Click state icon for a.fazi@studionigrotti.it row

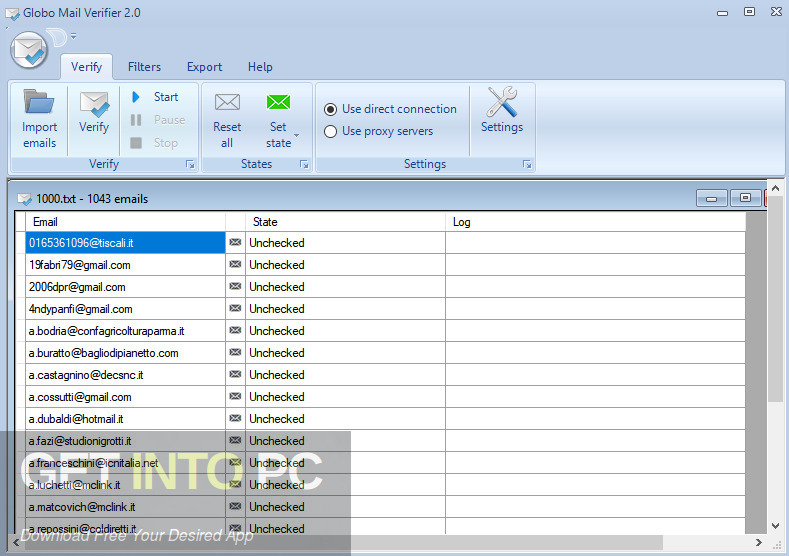[x=235, y=440]
